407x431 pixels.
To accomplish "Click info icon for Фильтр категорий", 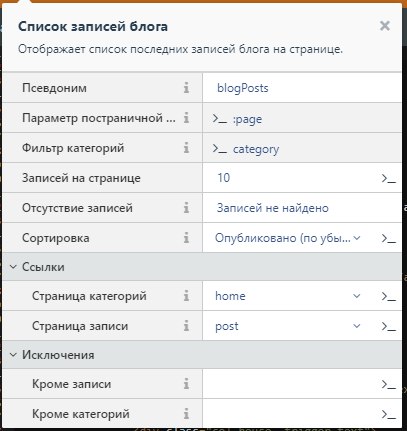I will point(186,148).
